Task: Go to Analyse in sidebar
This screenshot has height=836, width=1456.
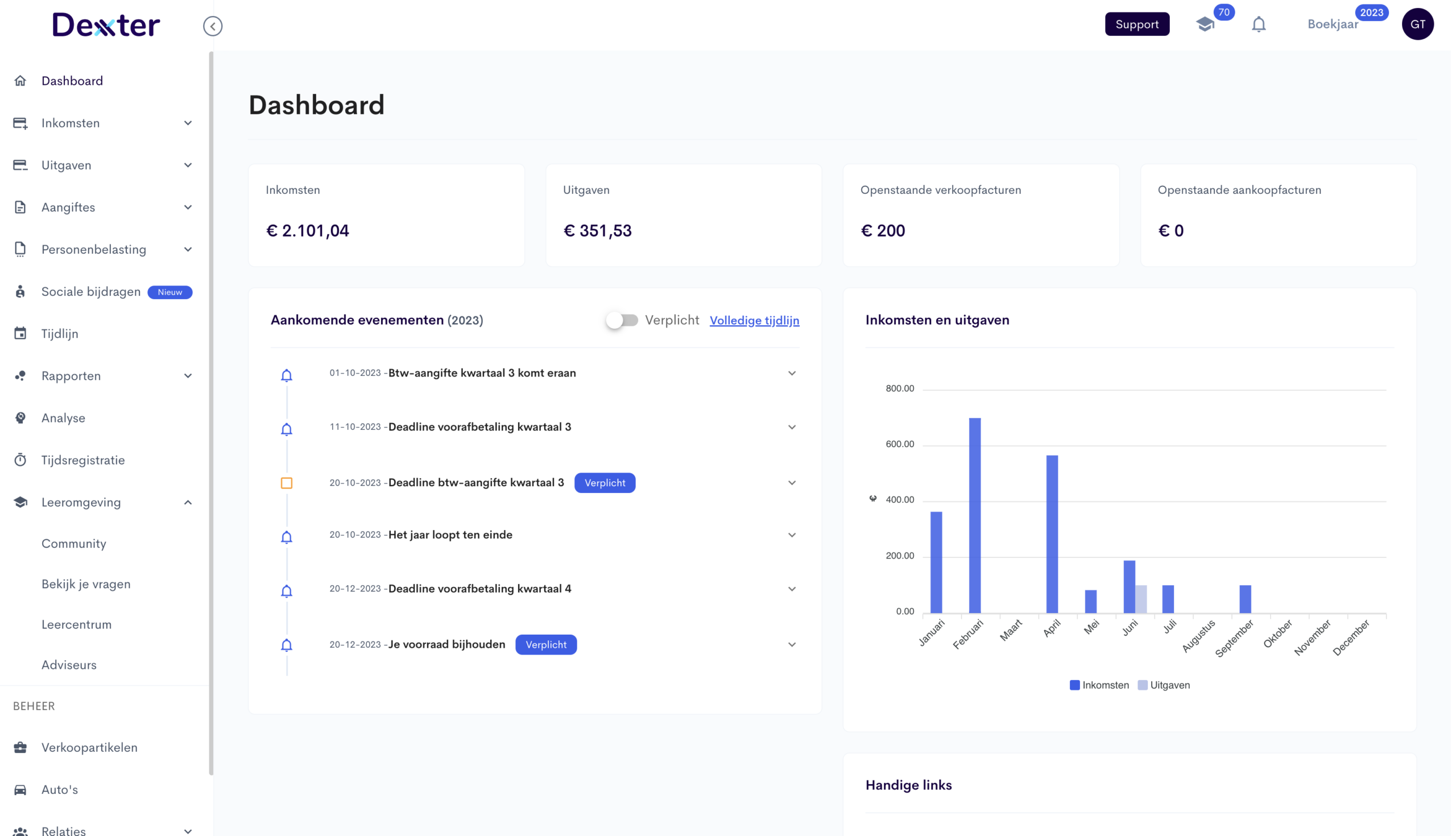Action: [x=63, y=418]
